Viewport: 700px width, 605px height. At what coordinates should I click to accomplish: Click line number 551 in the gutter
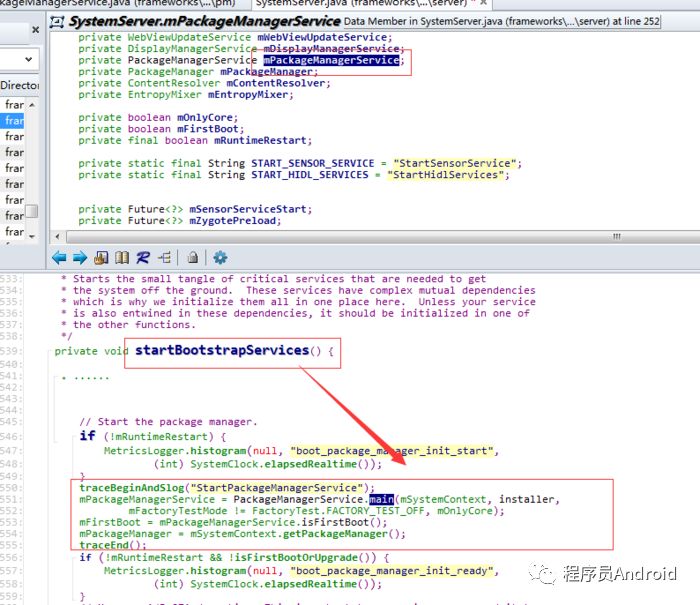[10, 499]
